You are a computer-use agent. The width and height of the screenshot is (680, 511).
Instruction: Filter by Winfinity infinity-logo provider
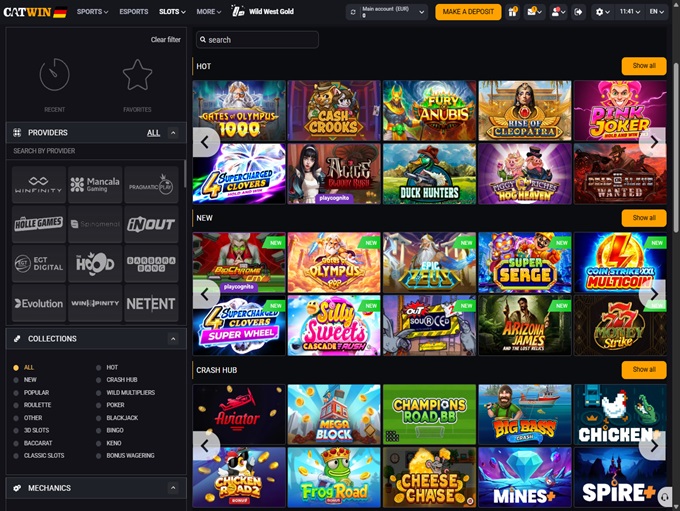pos(39,185)
